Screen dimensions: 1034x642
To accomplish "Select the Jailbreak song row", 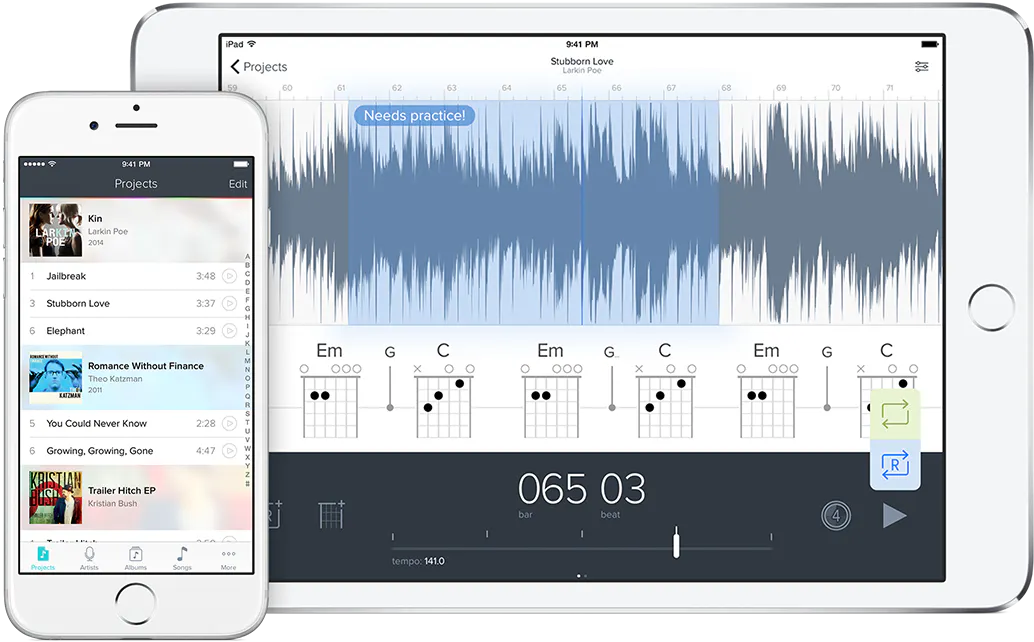I will pyautogui.click(x=132, y=276).
